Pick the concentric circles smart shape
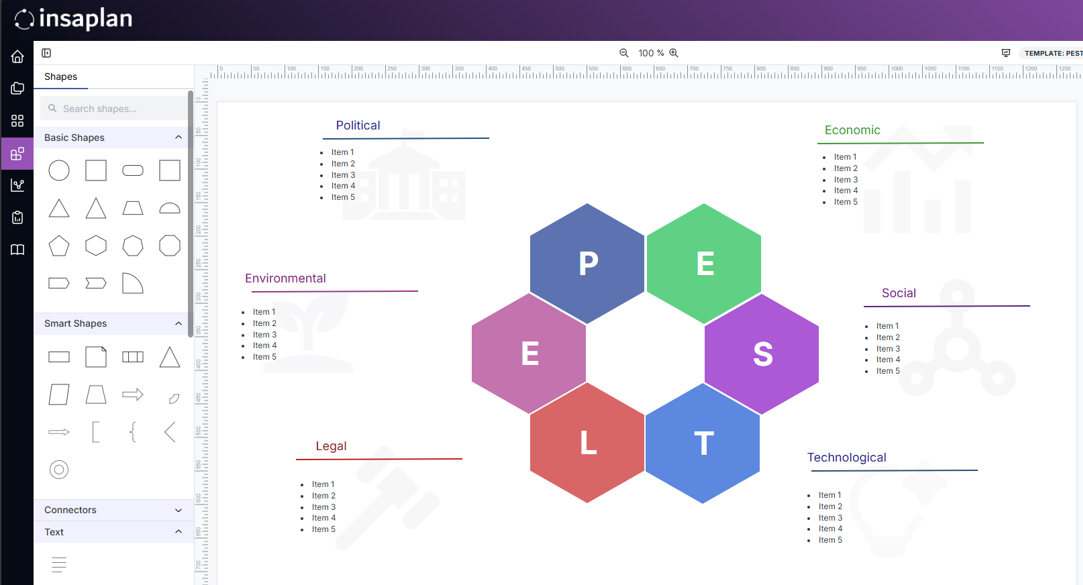 pos(59,470)
